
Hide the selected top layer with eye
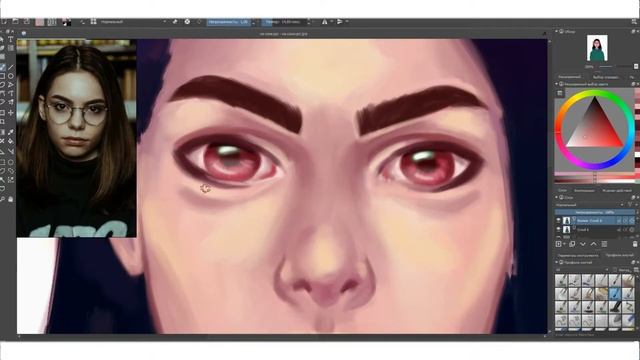(558, 220)
